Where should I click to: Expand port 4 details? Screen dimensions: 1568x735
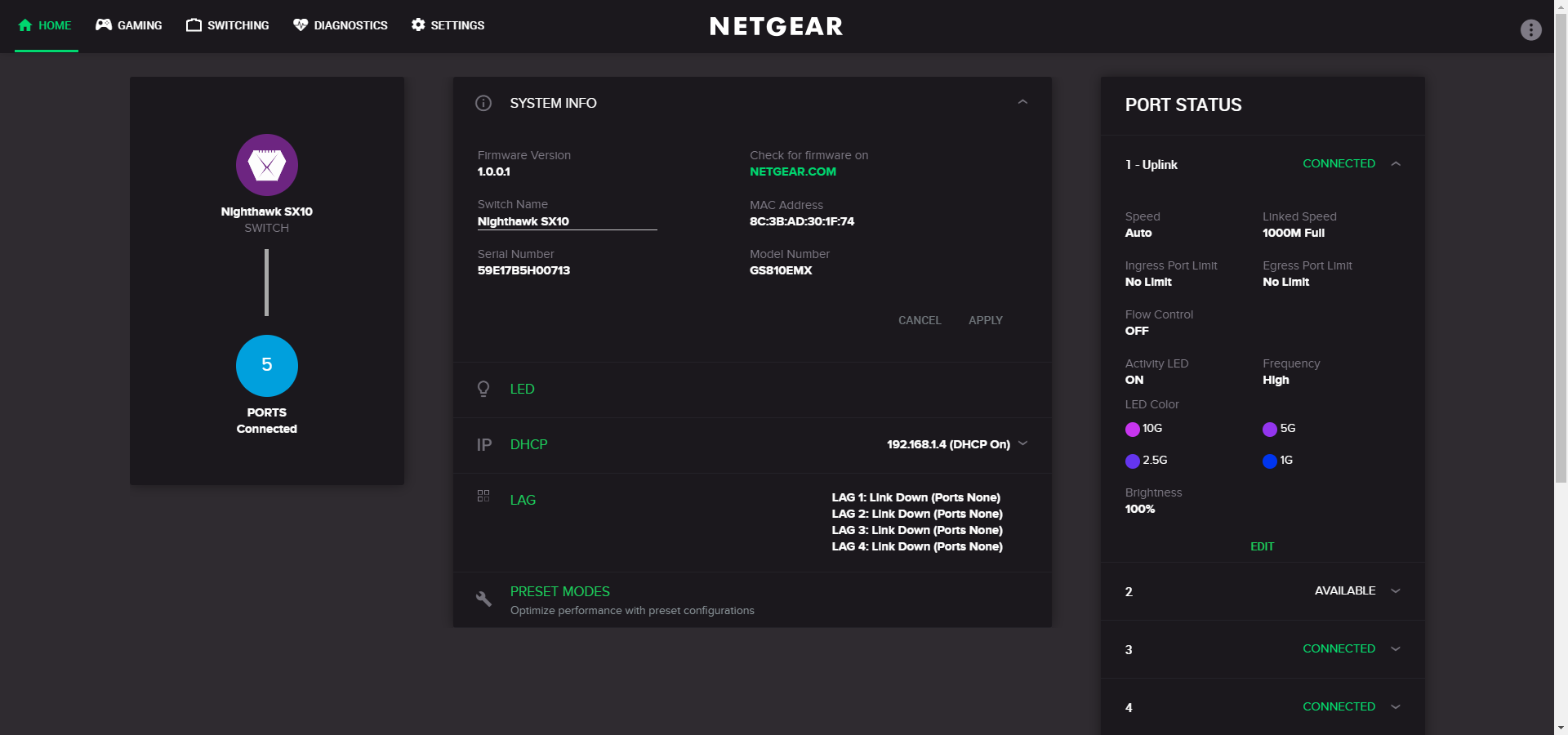point(1396,706)
